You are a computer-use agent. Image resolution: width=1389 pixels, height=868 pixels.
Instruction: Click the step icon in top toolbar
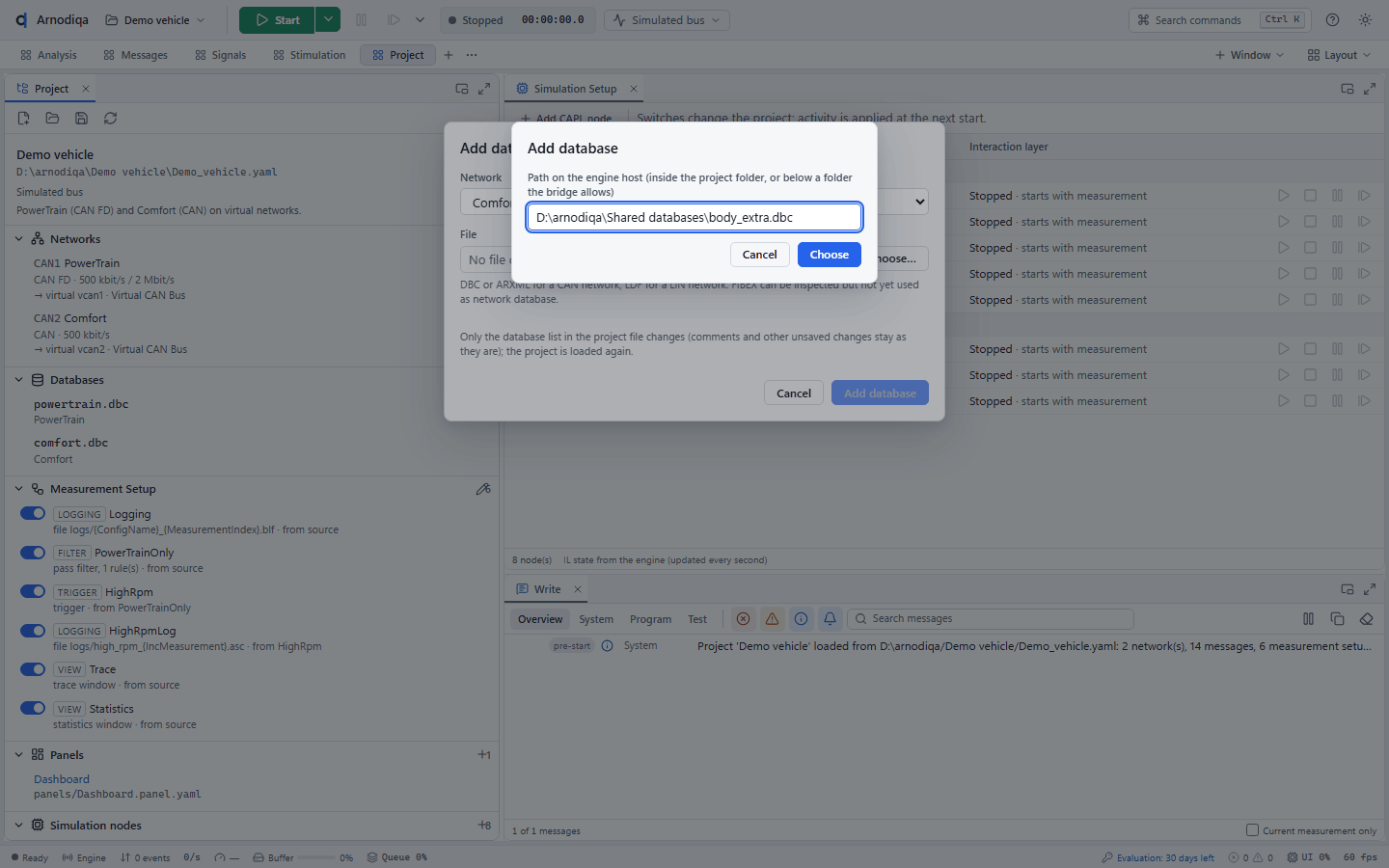pos(394,20)
